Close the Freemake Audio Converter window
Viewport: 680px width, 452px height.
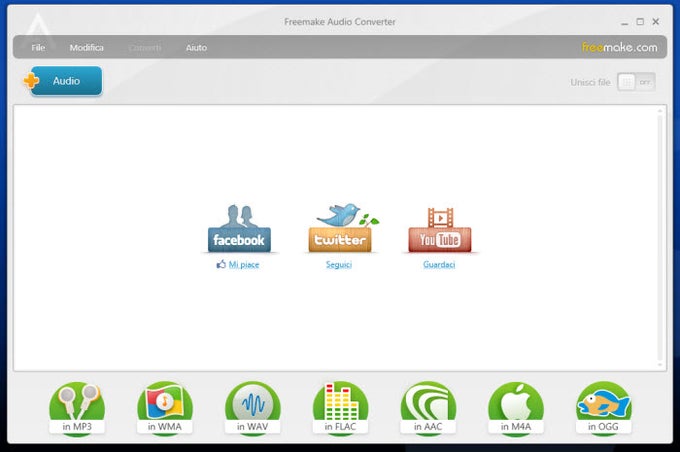[x=656, y=22]
